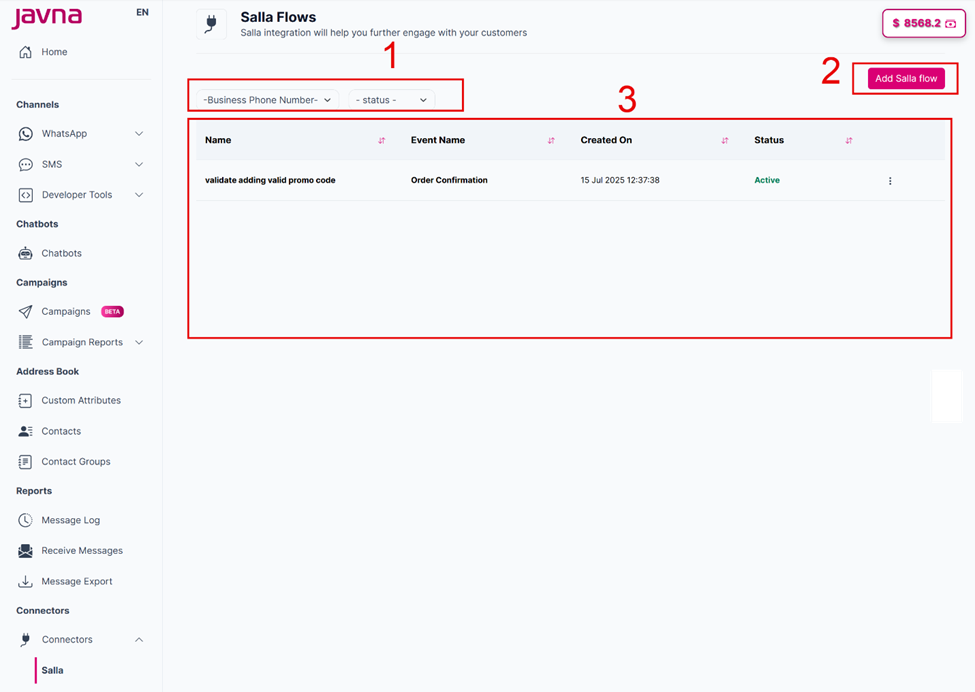
Task: Click the Contact Groups icon
Action: (x=25, y=462)
